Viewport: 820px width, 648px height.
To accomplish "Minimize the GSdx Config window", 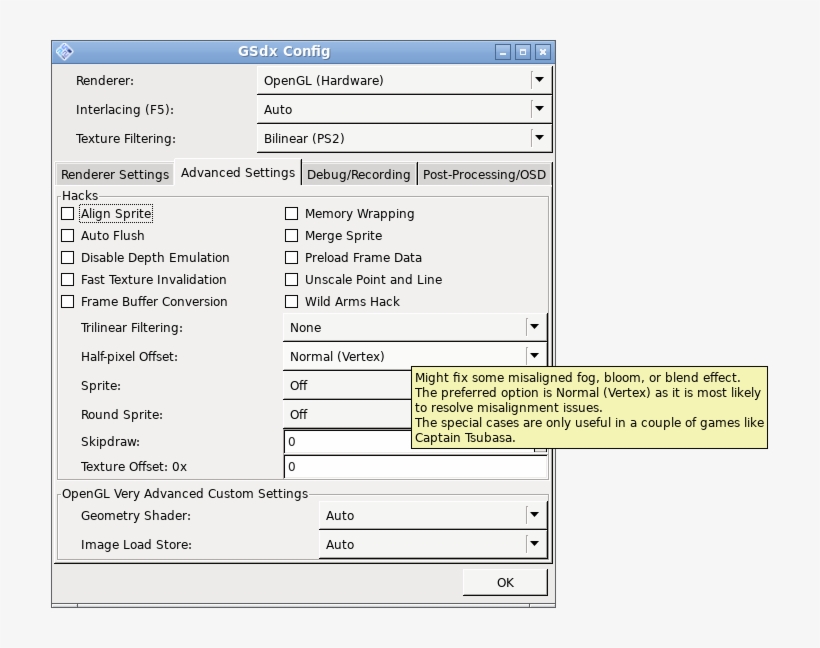I will click(x=502, y=52).
